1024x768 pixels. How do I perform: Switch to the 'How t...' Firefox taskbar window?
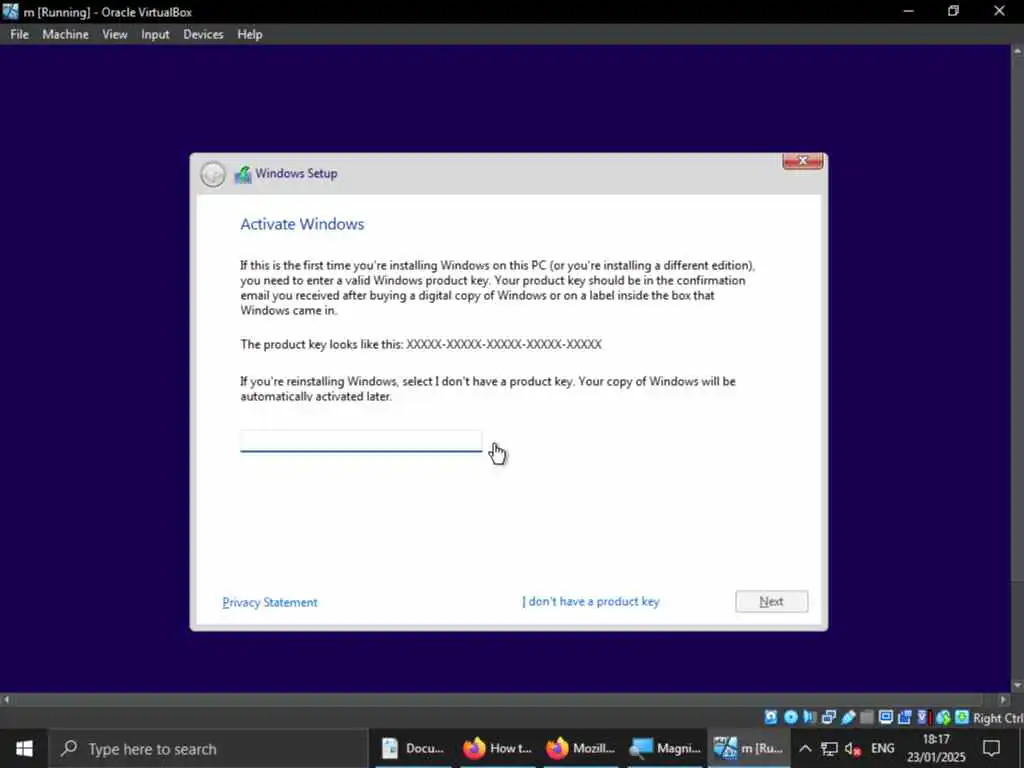[498, 748]
